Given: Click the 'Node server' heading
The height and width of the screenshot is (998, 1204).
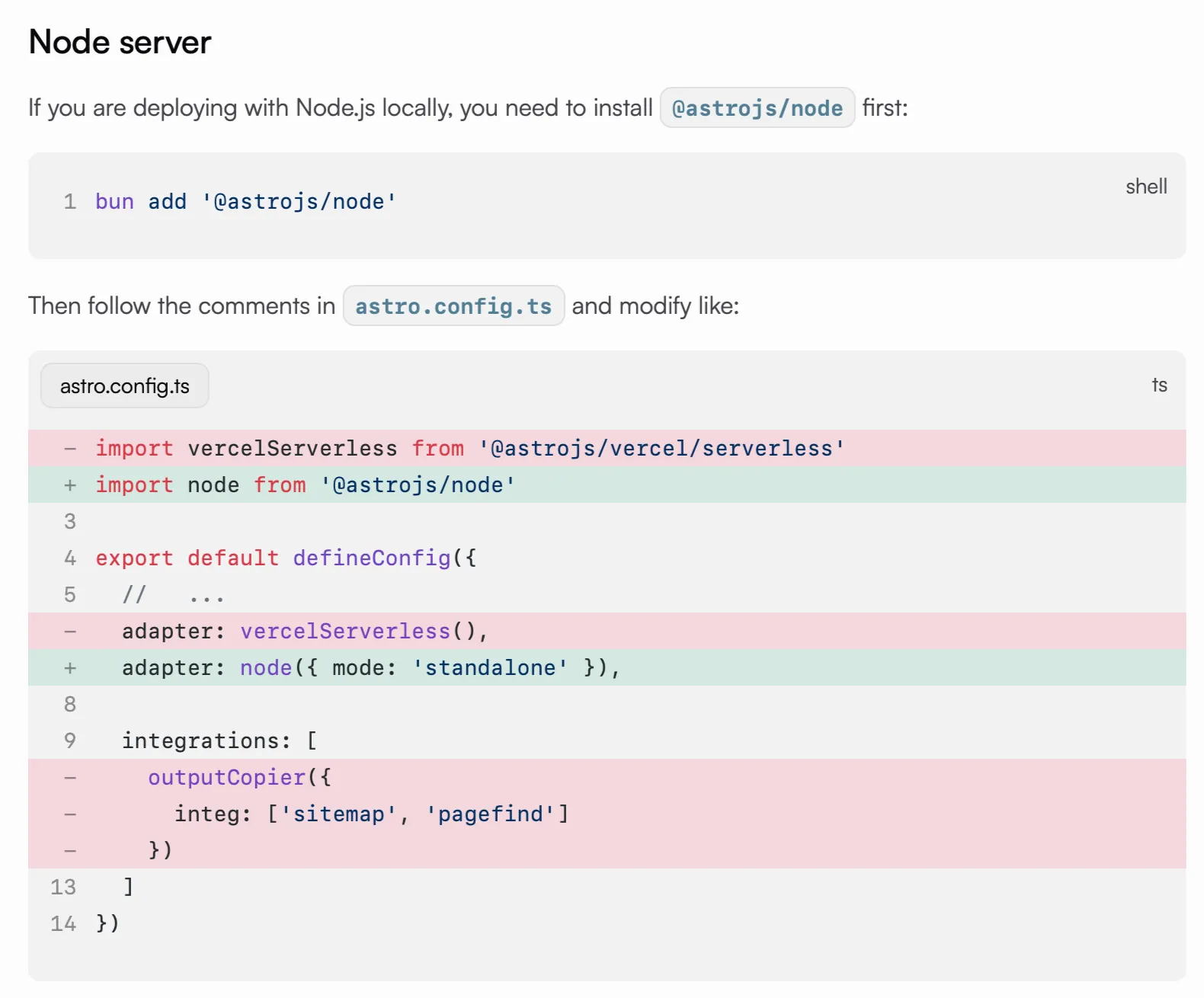Looking at the screenshot, I should point(120,42).
